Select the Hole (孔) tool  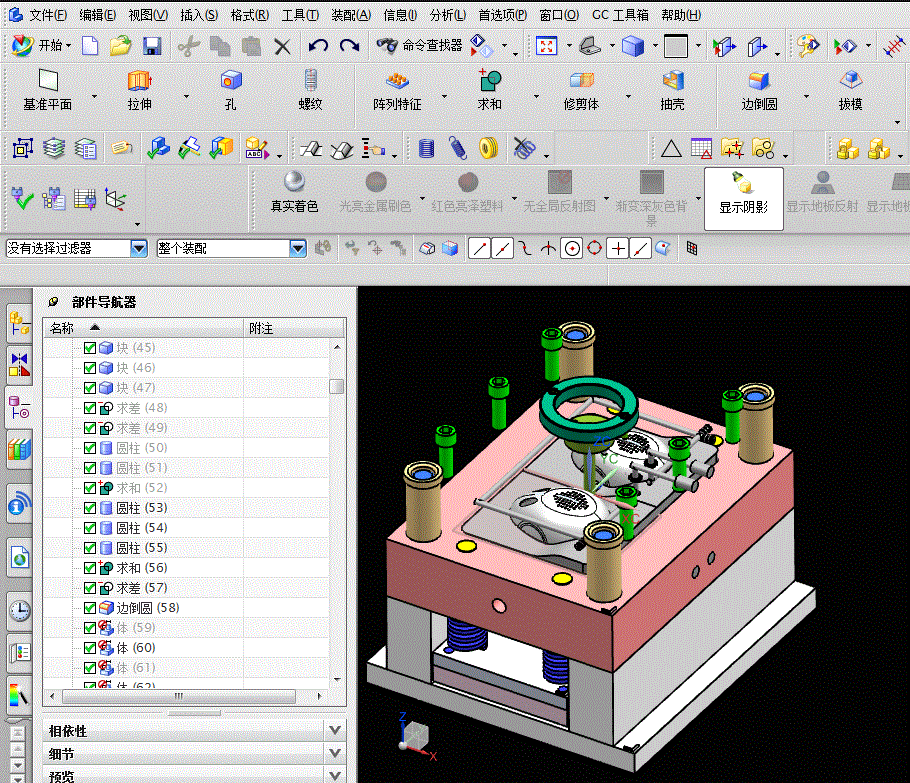[x=231, y=90]
